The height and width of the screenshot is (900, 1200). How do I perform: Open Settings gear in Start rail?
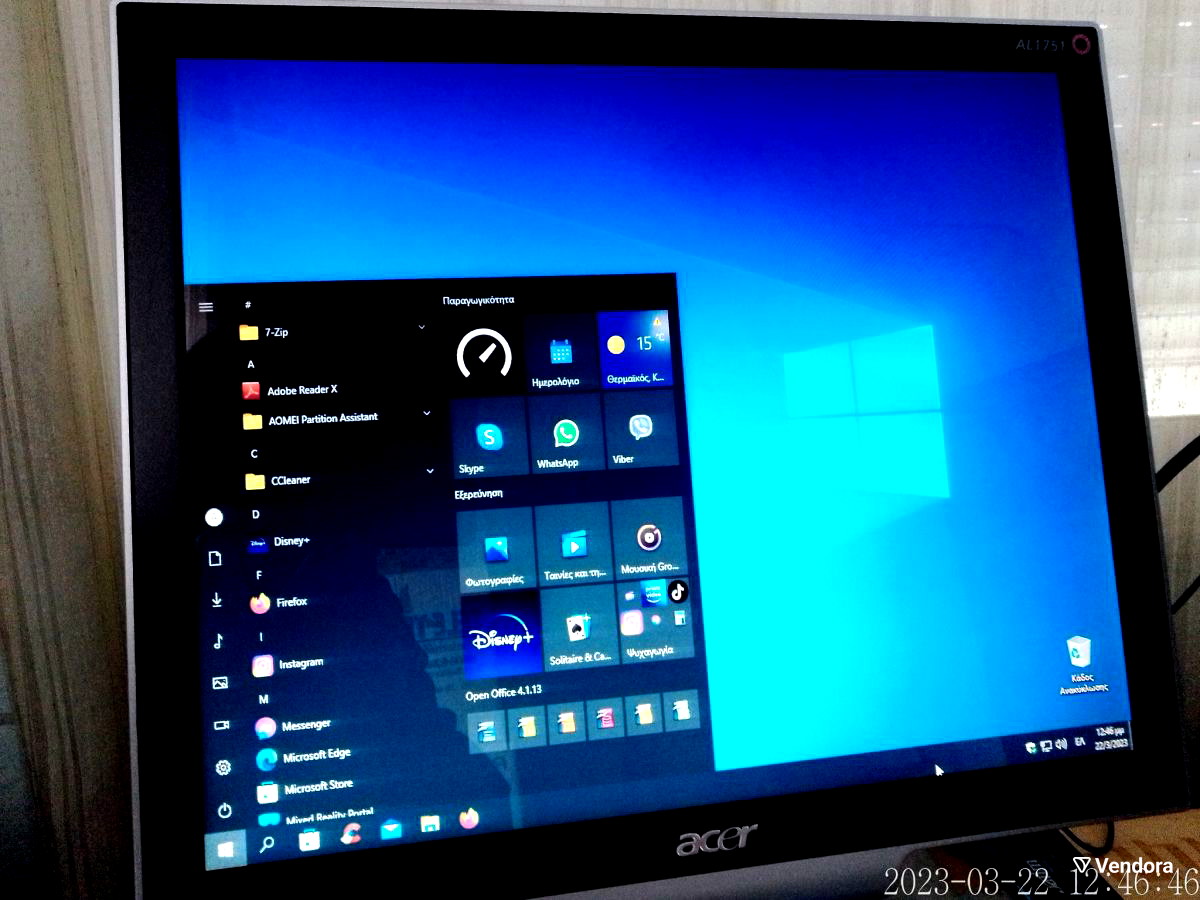click(223, 767)
